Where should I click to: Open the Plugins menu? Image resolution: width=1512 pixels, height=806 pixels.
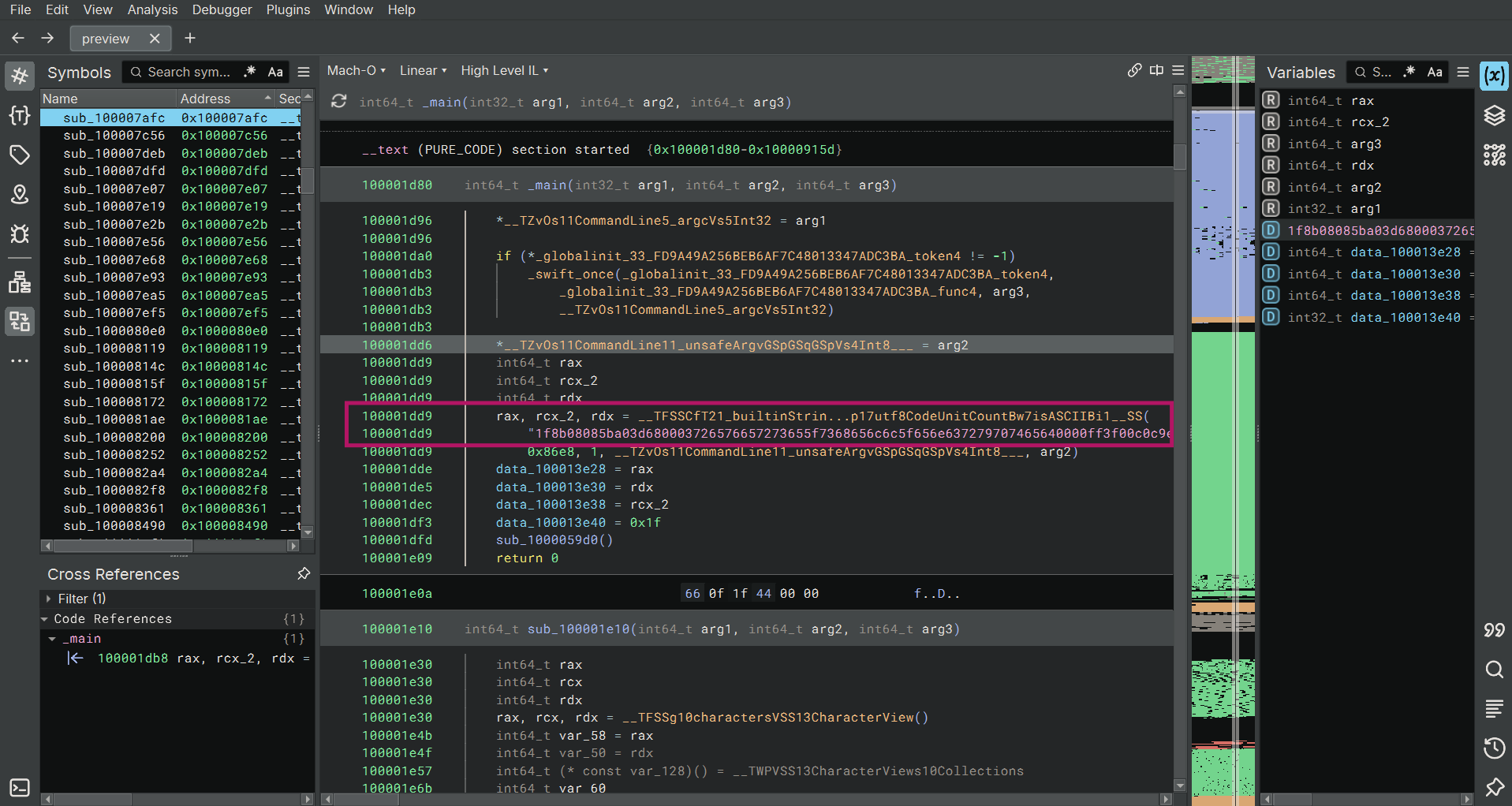tap(288, 9)
